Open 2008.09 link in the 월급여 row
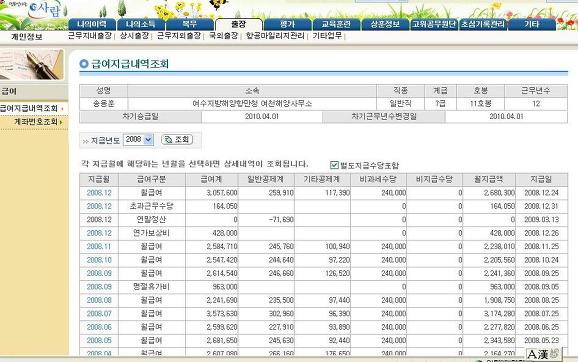Image resolution: width=578 pixels, height=362 pixels. [99, 273]
